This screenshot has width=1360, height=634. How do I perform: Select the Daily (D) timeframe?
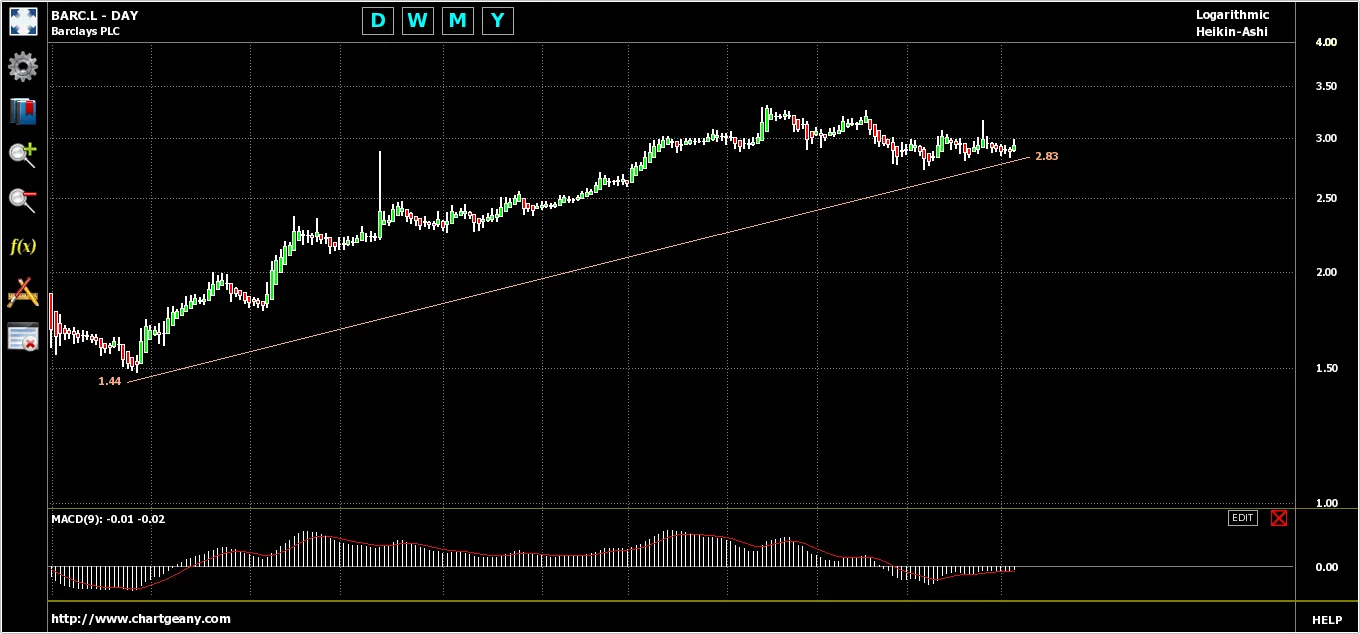point(378,20)
